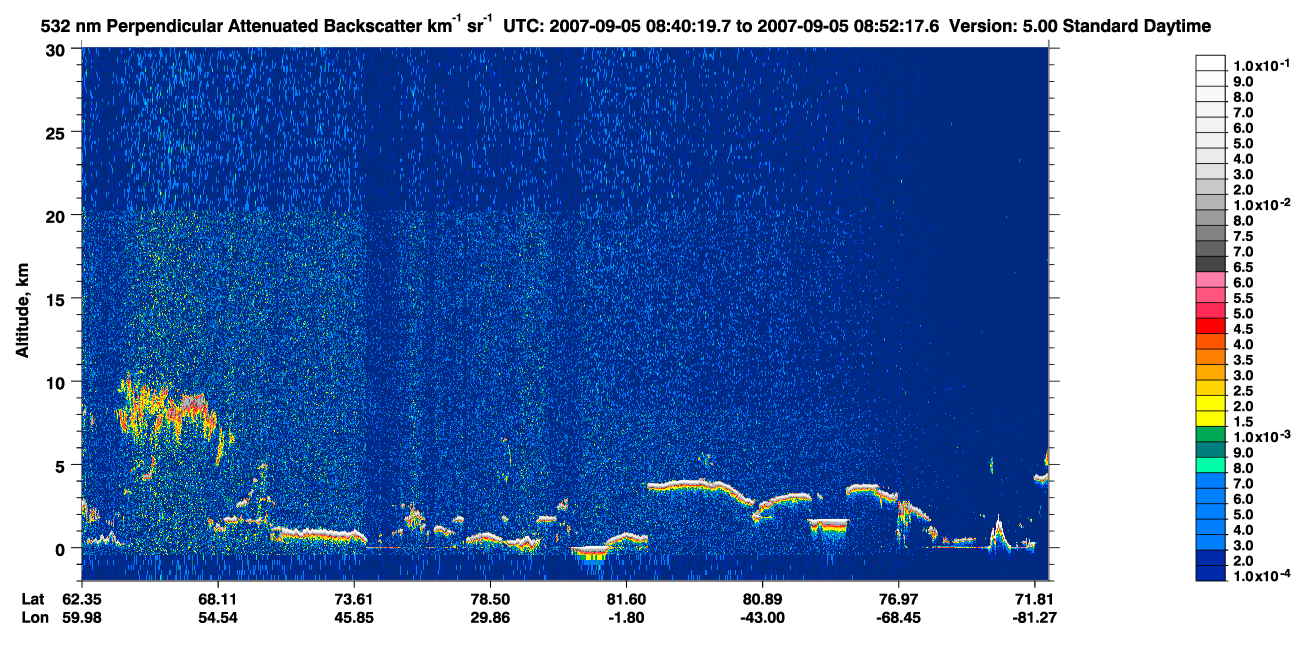The height and width of the screenshot is (667, 1300).
Task: Click the latitude value 81.60
Action: pyautogui.click(x=626, y=598)
